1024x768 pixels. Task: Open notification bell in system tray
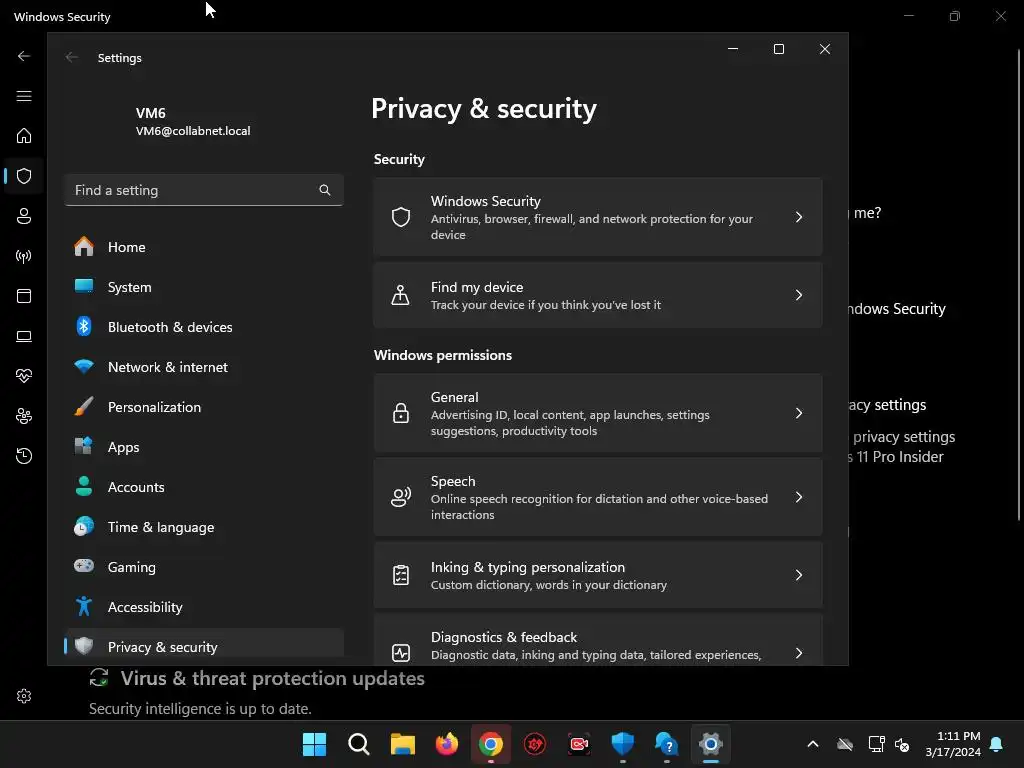click(x=997, y=744)
